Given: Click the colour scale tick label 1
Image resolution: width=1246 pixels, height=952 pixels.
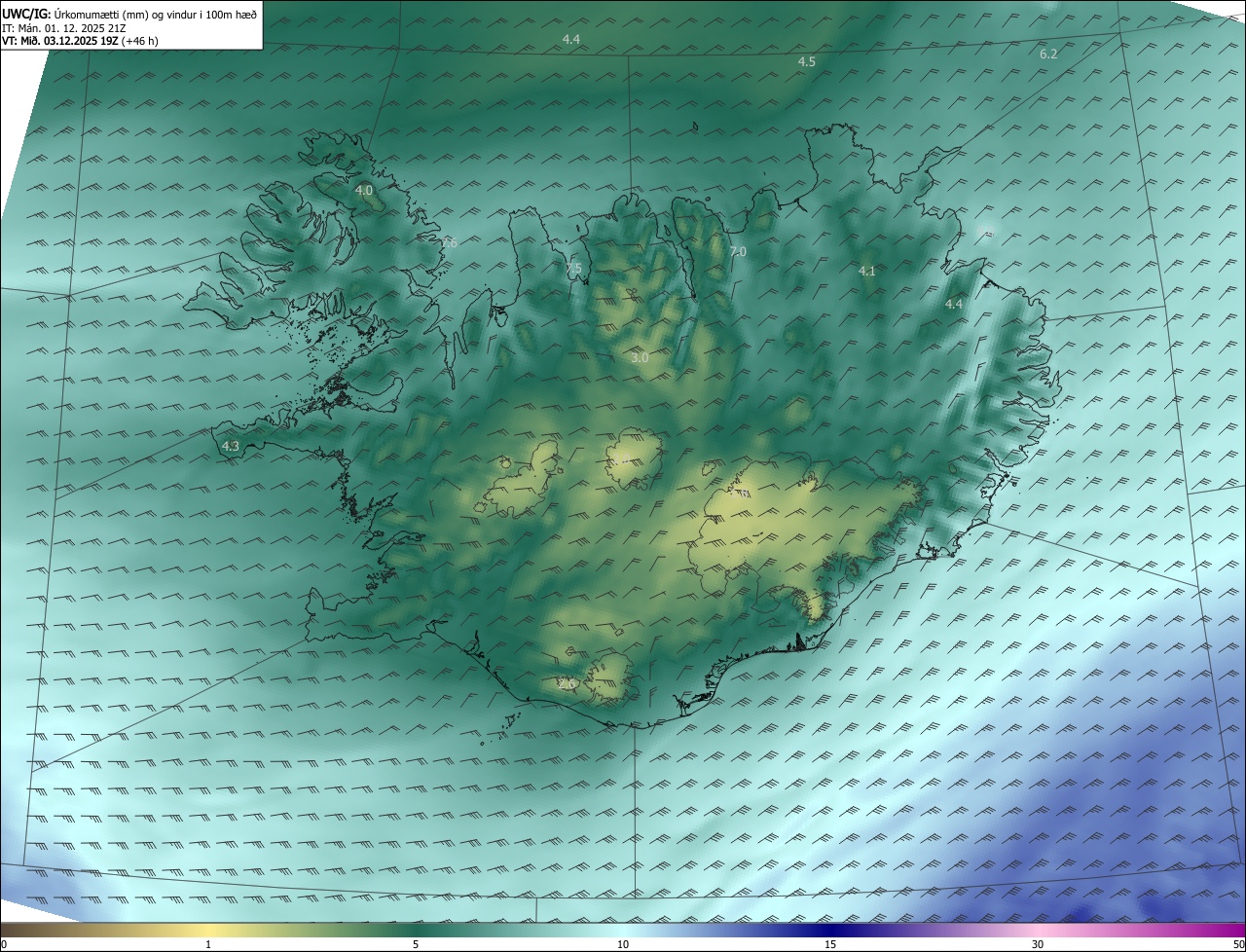Looking at the screenshot, I should coord(209,944).
